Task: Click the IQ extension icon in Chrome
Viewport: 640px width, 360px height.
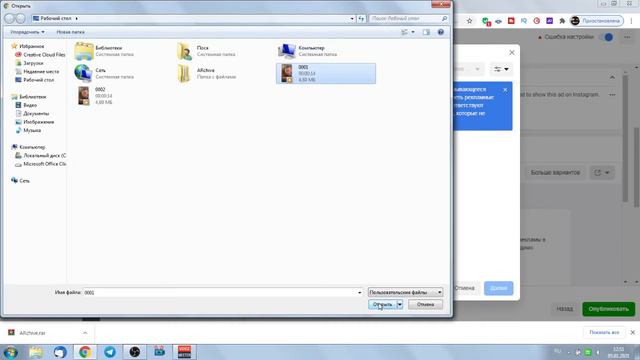Action: 524,20
